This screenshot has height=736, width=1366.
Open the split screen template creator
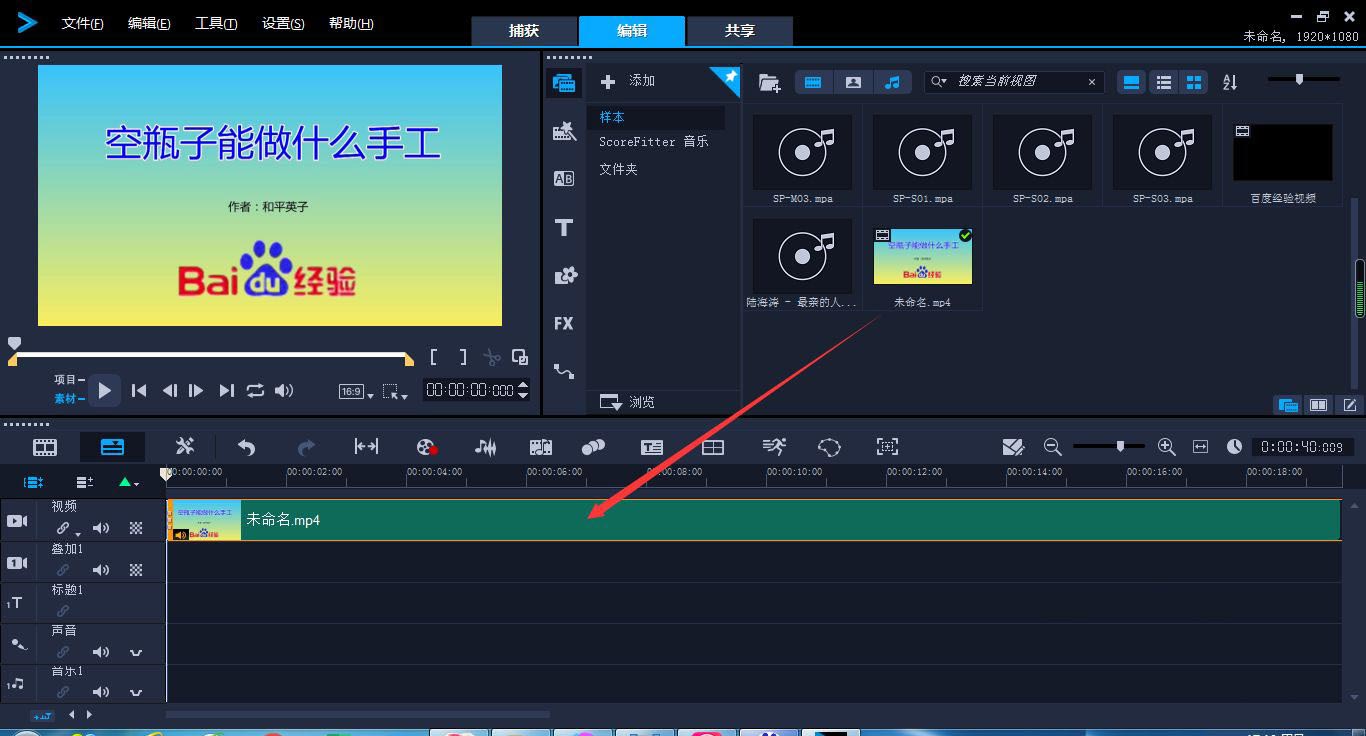coord(713,447)
